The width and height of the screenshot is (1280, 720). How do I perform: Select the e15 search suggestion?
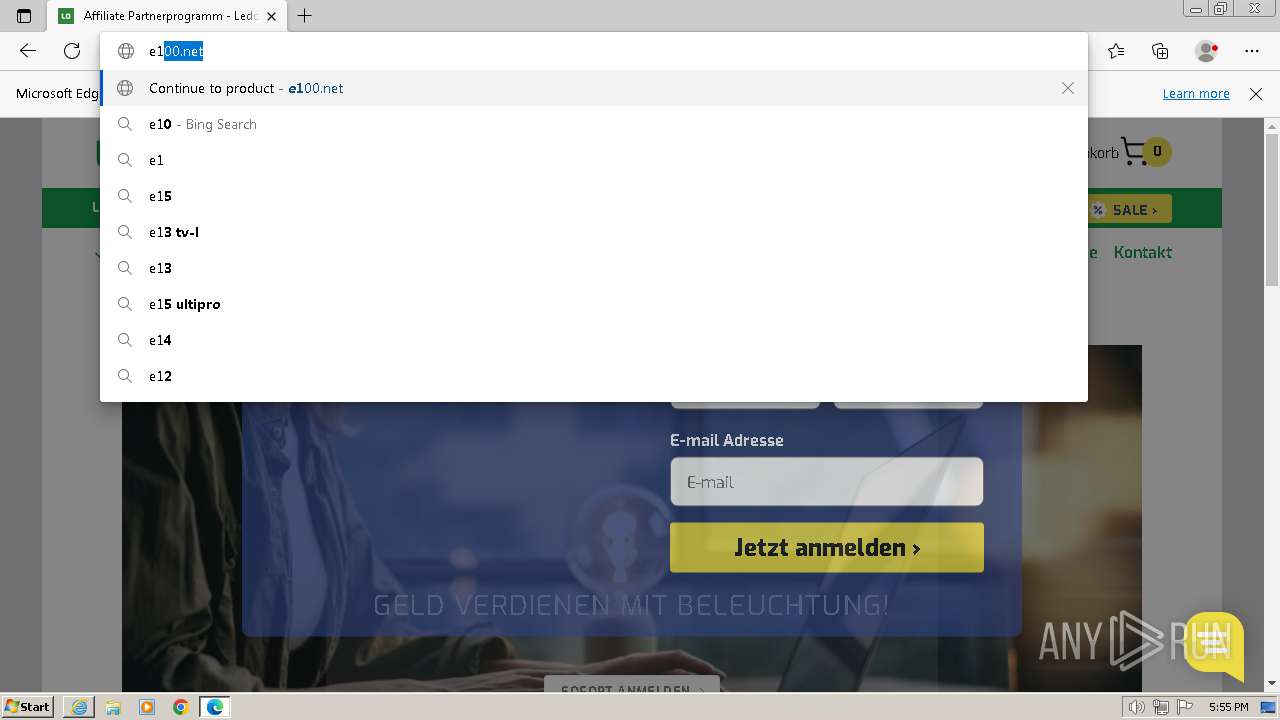point(594,196)
